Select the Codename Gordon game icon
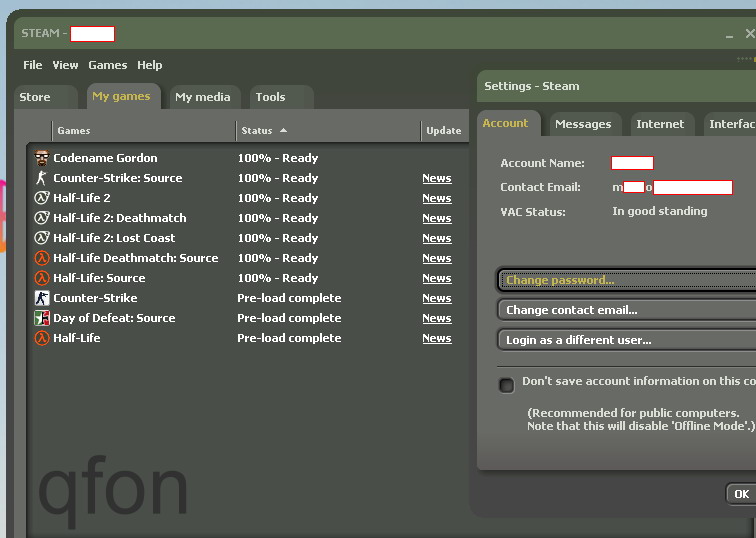The image size is (756, 538). pyautogui.click(x=42, y=158)
